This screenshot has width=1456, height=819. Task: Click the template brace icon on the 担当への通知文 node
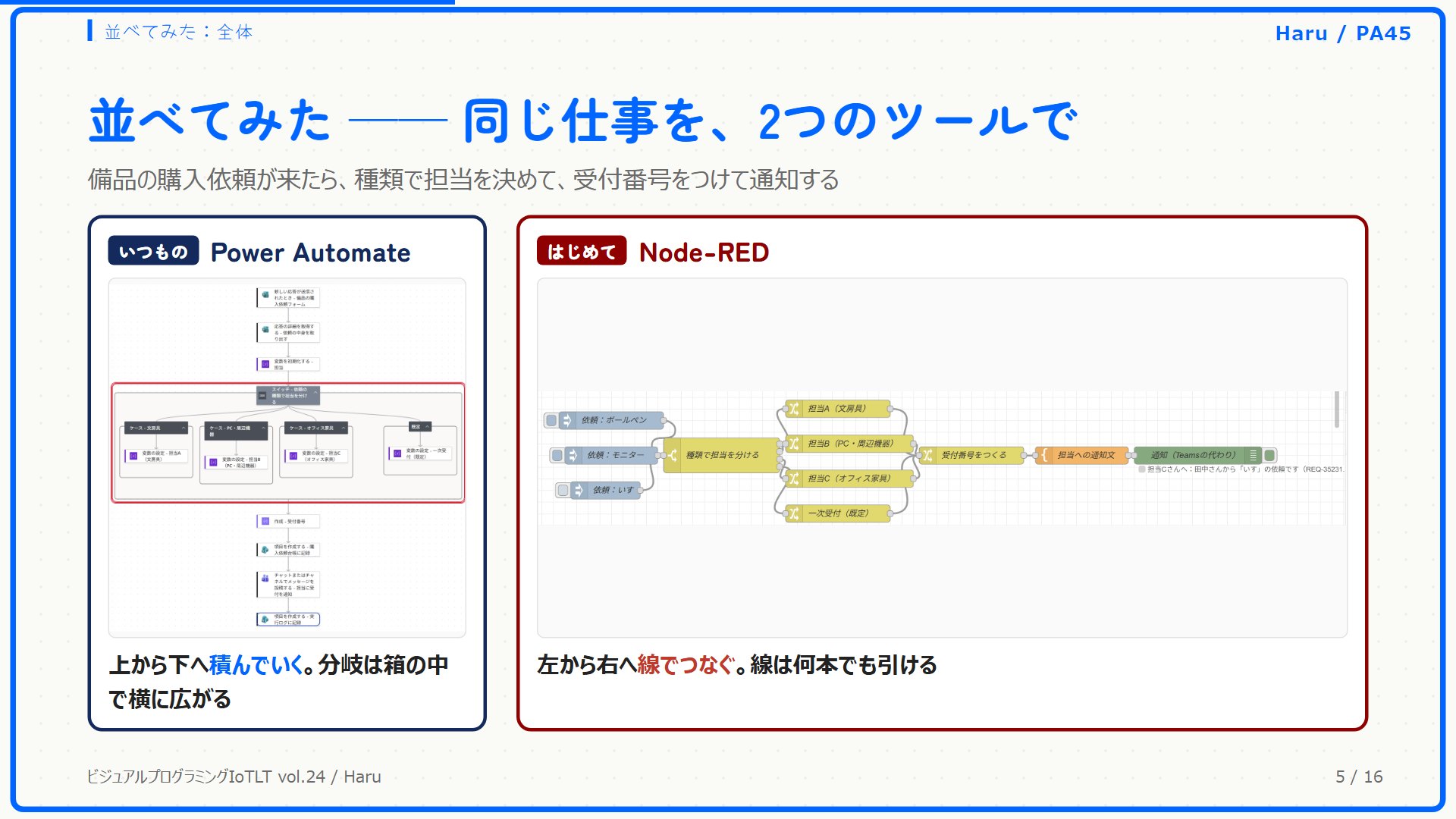click(1044, 455)
